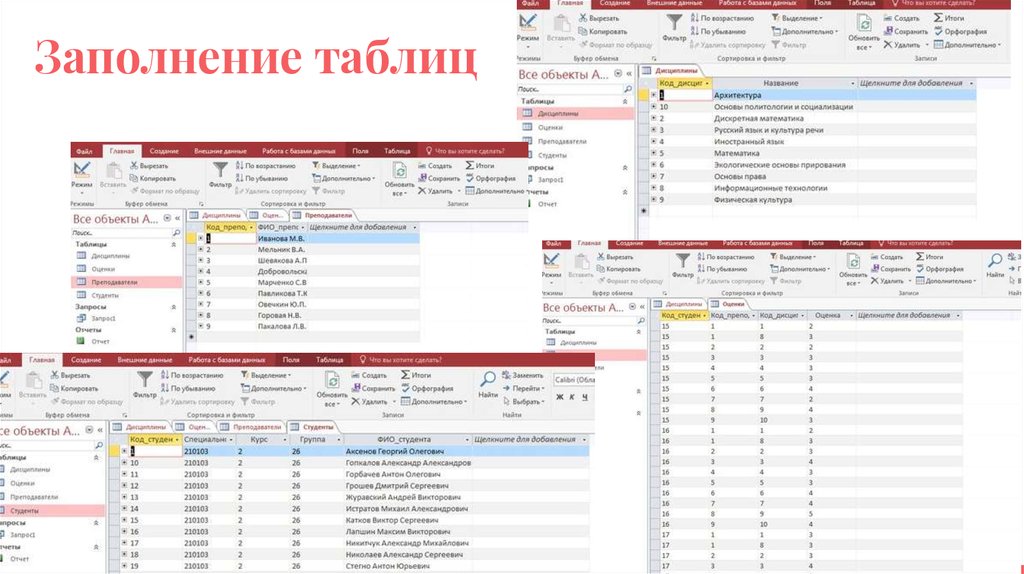Switch to the Студенты tab above the student list
Viewport: 1024px width, 574px height.
point(314,427)
